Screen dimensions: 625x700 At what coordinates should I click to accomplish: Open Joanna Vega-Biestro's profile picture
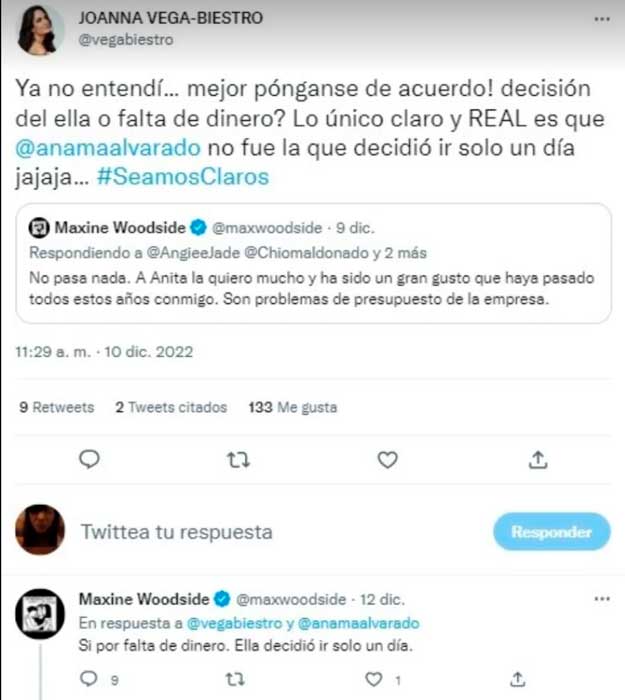(x=40, y=31)
